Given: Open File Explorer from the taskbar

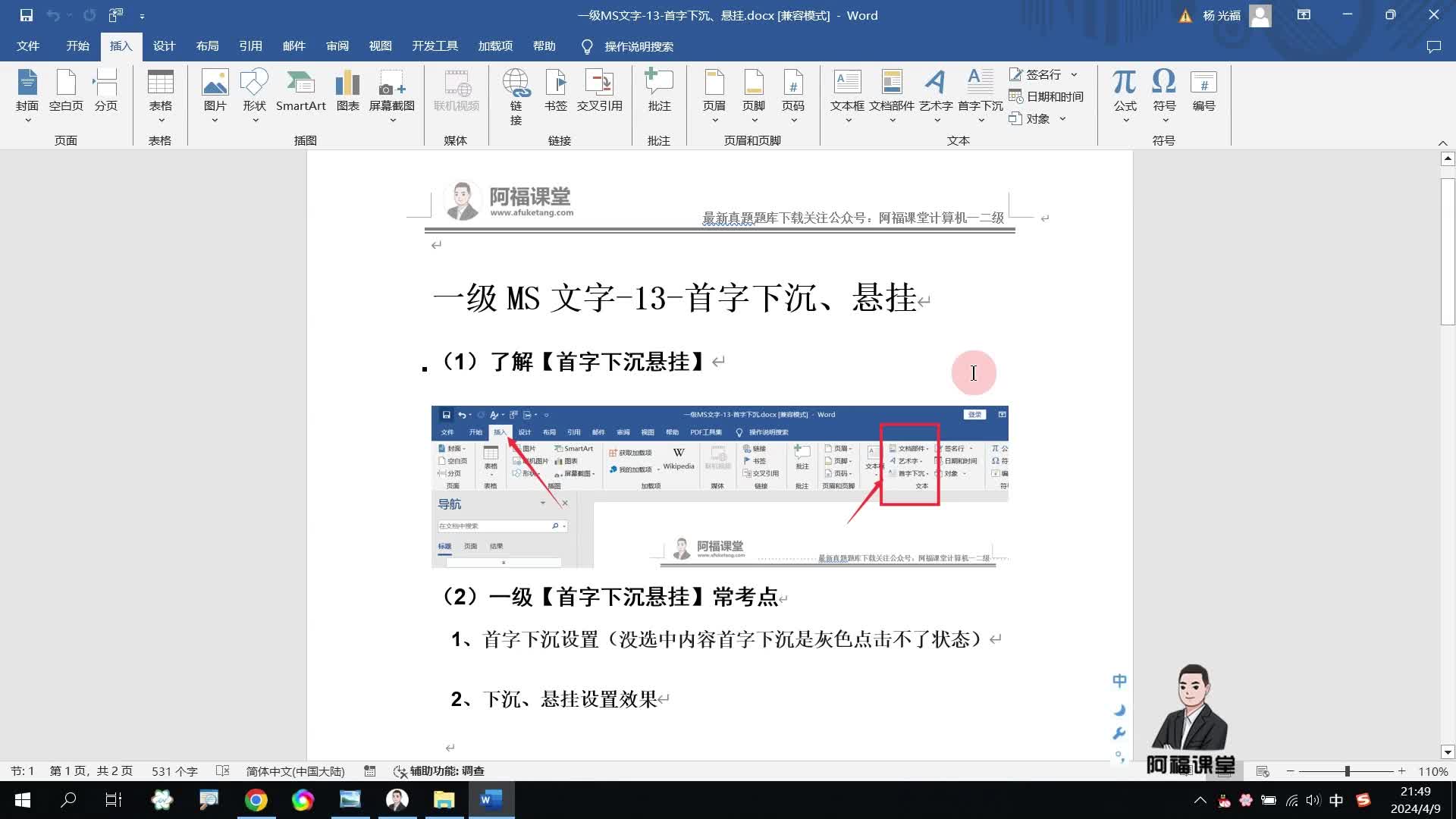Looking at the screenshot, I should tap(444, 800).
